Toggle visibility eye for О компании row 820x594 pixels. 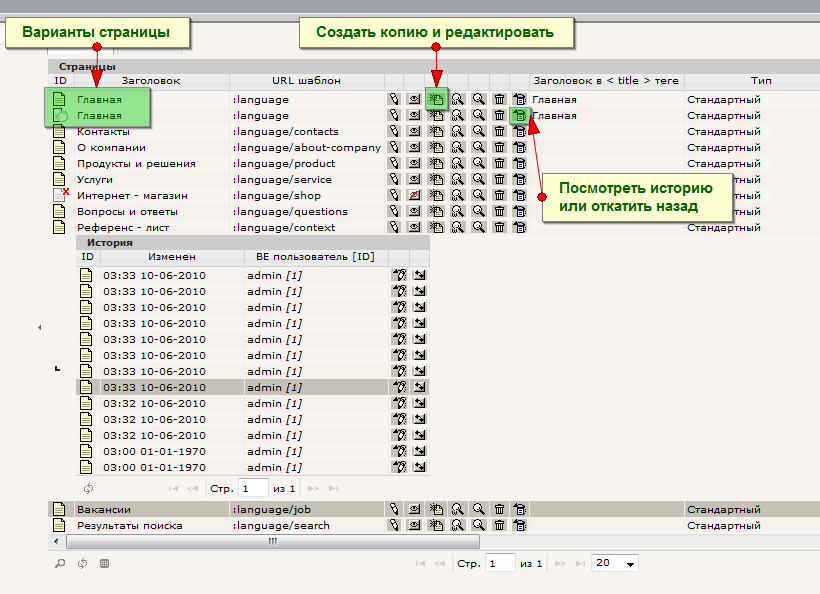[415, 148]
